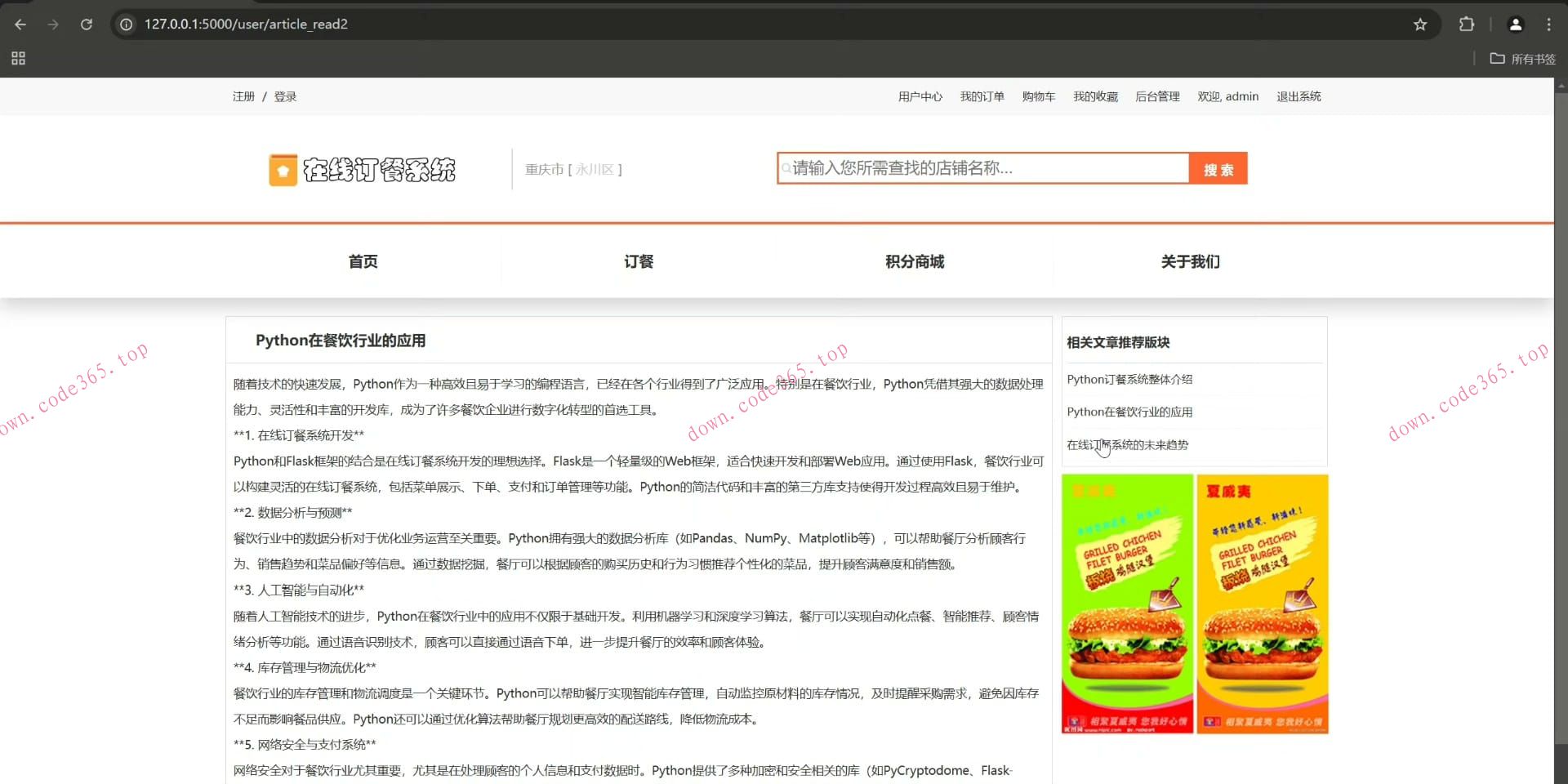Expand the 相关文章推荐版块 panel

tap(1119, 342)
